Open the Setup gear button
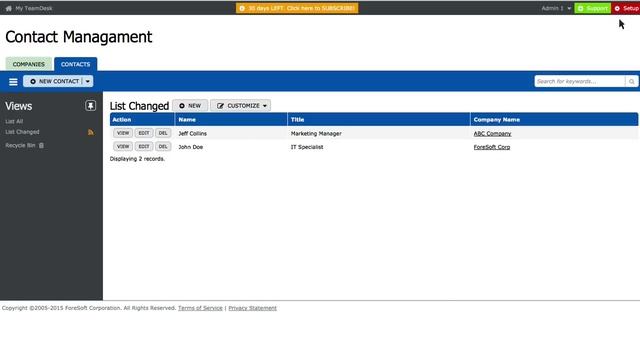The width and height of the screenshot is (640, 360). click(626, 8)
